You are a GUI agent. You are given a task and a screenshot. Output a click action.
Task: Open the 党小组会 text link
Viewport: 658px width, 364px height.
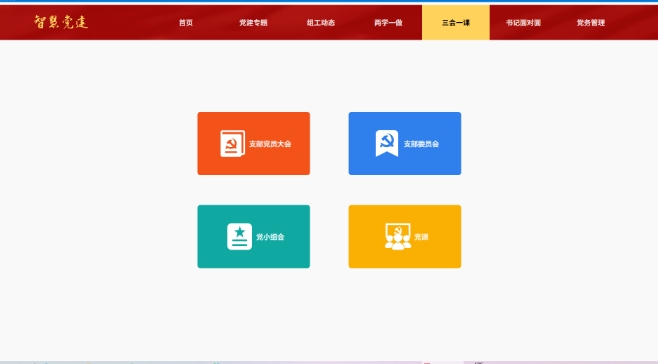tap(270, 237)
